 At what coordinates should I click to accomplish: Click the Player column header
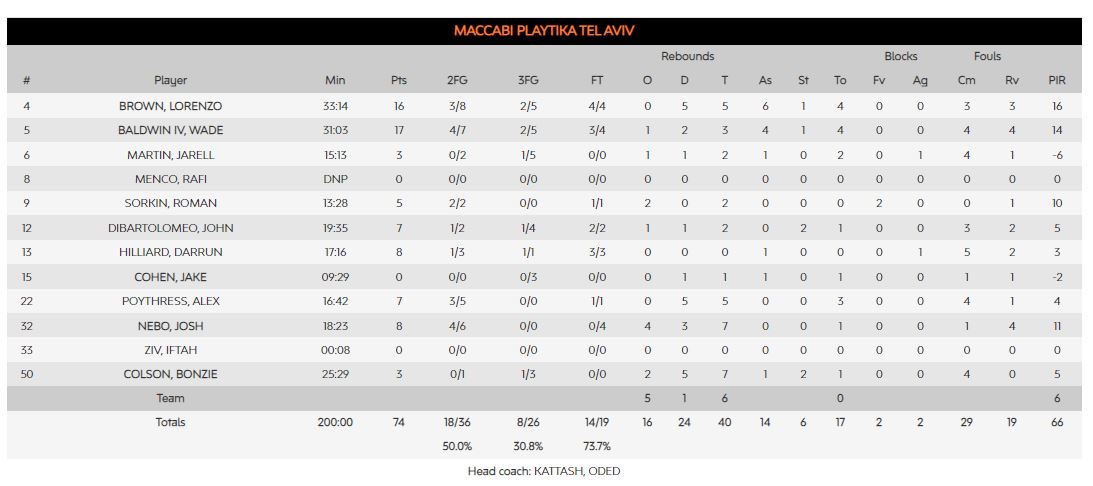click(170, 81)
